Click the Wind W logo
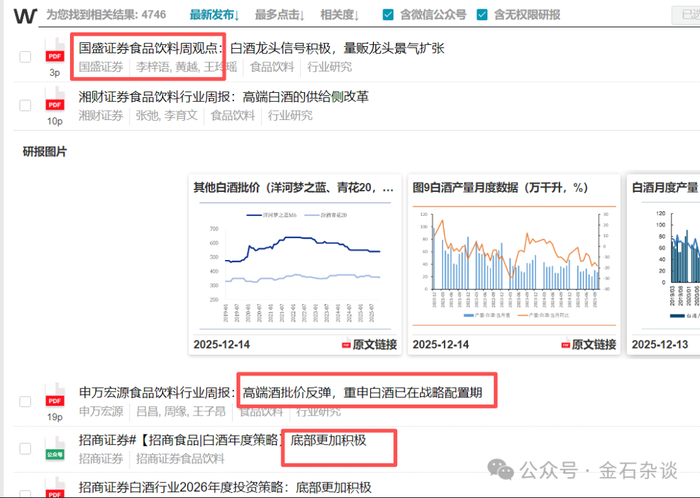700x498 pixels. coord(25,16)
